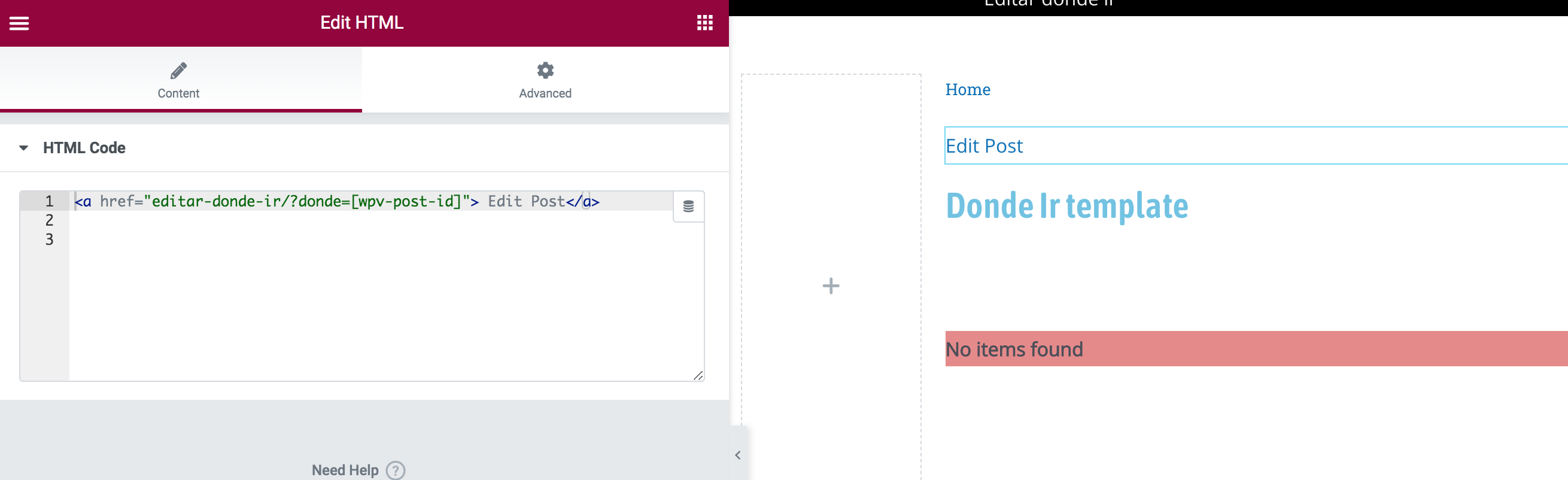The height and width of the screenshot is (480, 1568).
Task: Add new section with plus icon
Action: click(830, 286)
